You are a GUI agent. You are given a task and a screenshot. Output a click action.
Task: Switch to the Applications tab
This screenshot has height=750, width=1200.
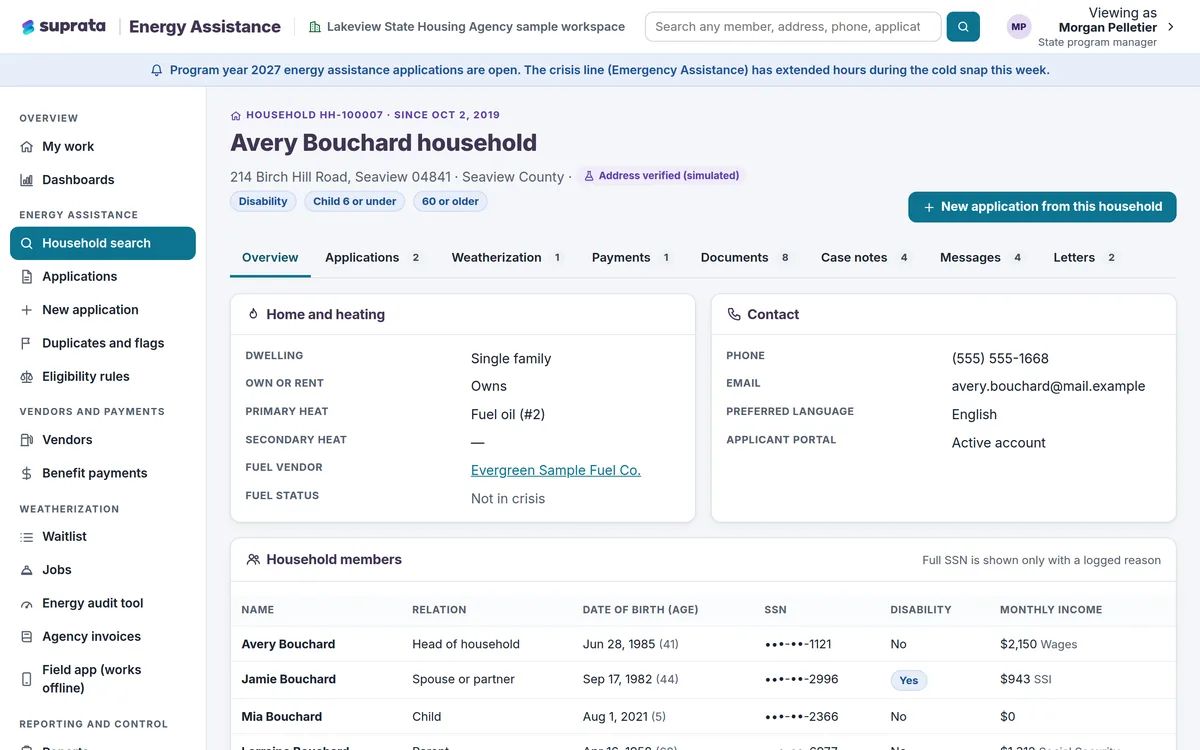click(373, 257)
